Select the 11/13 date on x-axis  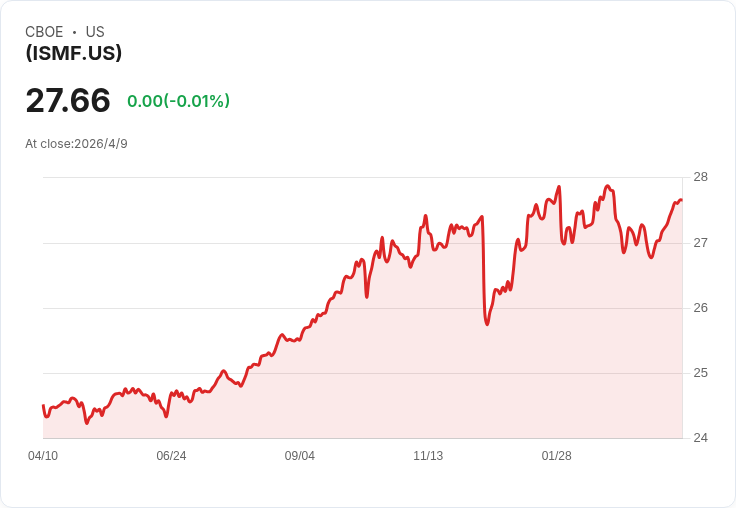click(428, 456)
